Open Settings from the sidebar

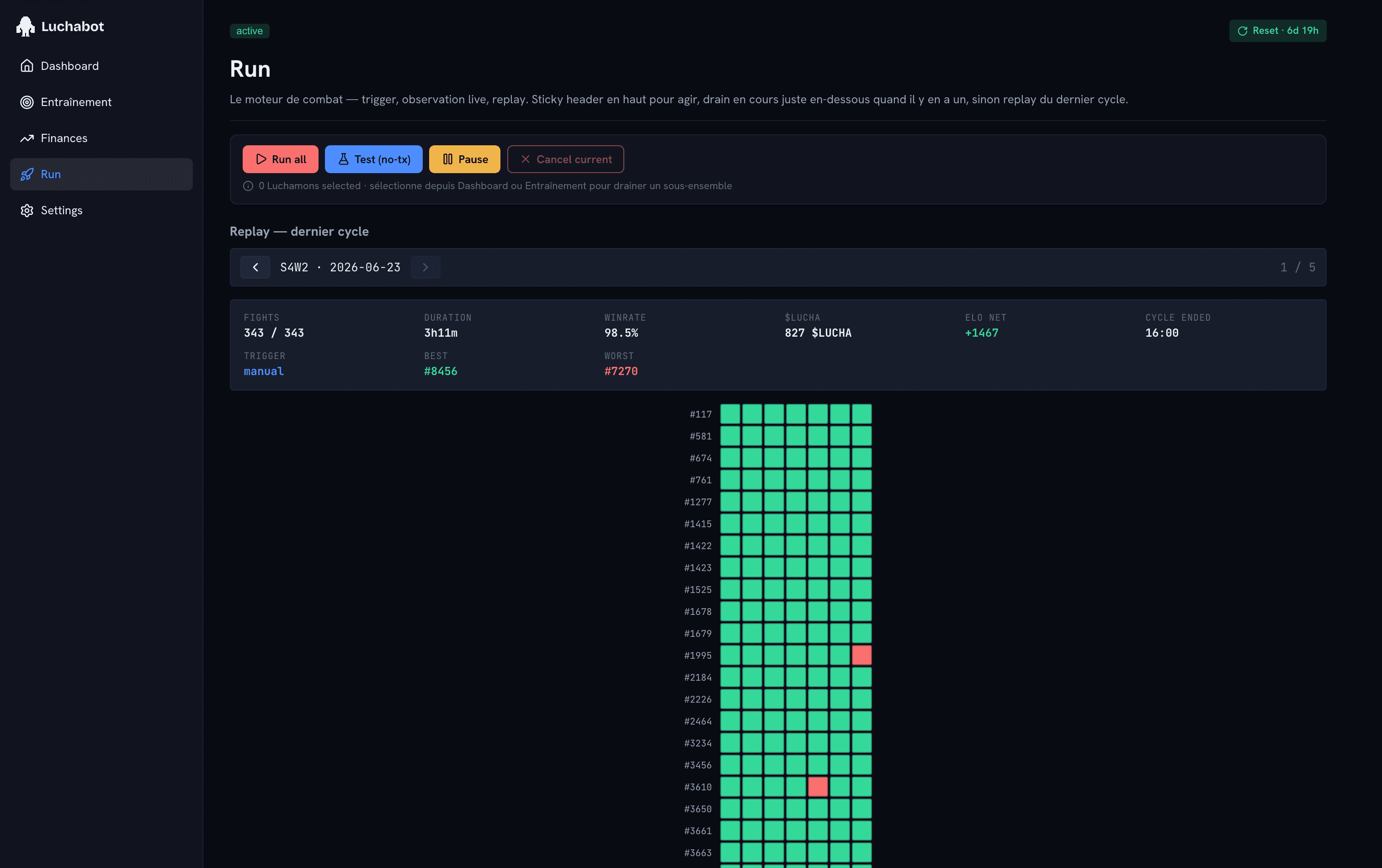point(101,211)
